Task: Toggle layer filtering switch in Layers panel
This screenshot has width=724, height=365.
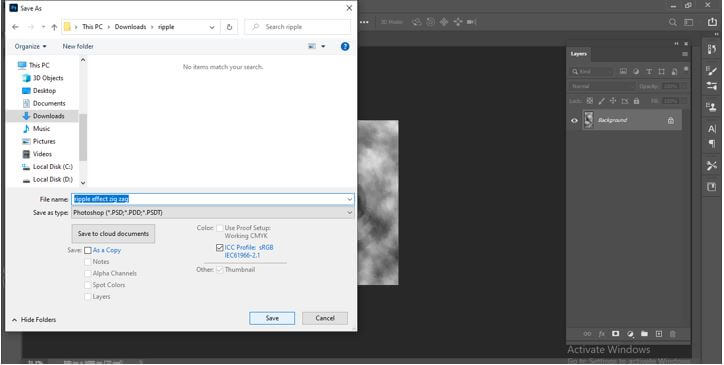Action: pos(686,69)
